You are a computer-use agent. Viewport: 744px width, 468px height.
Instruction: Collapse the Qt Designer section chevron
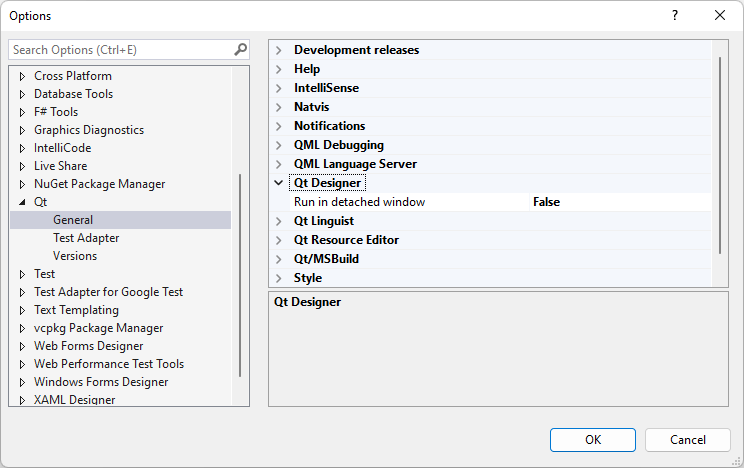coord(279,183)
